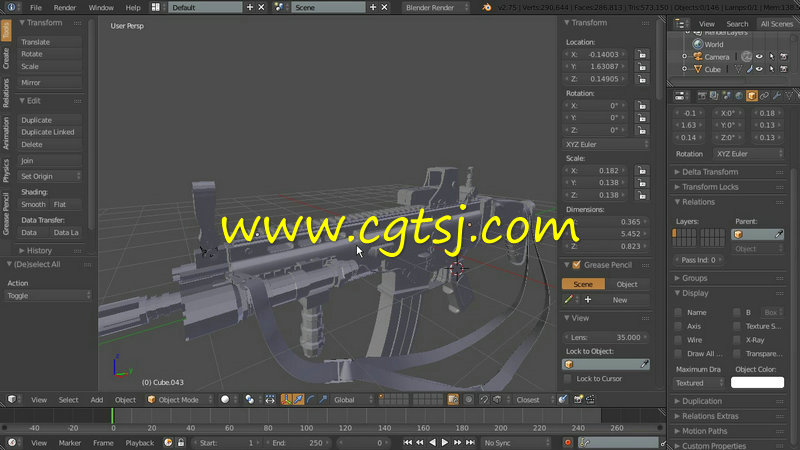The width and height of the screenshot is (800, 450).
Task: Click the proportional editing circle icon
Action: point(468,399)
